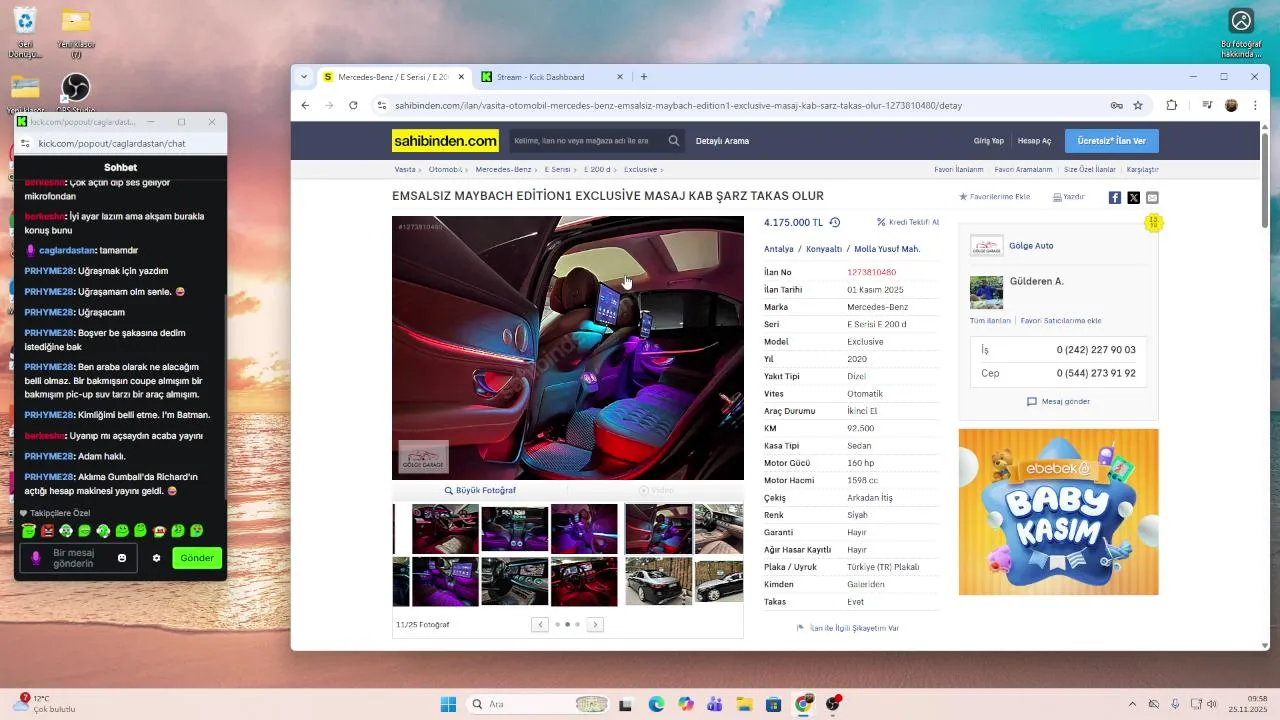This screenshot has width=1280, height=720.
Task: Click Mesaj gönder to seller
Action: 1058,402
